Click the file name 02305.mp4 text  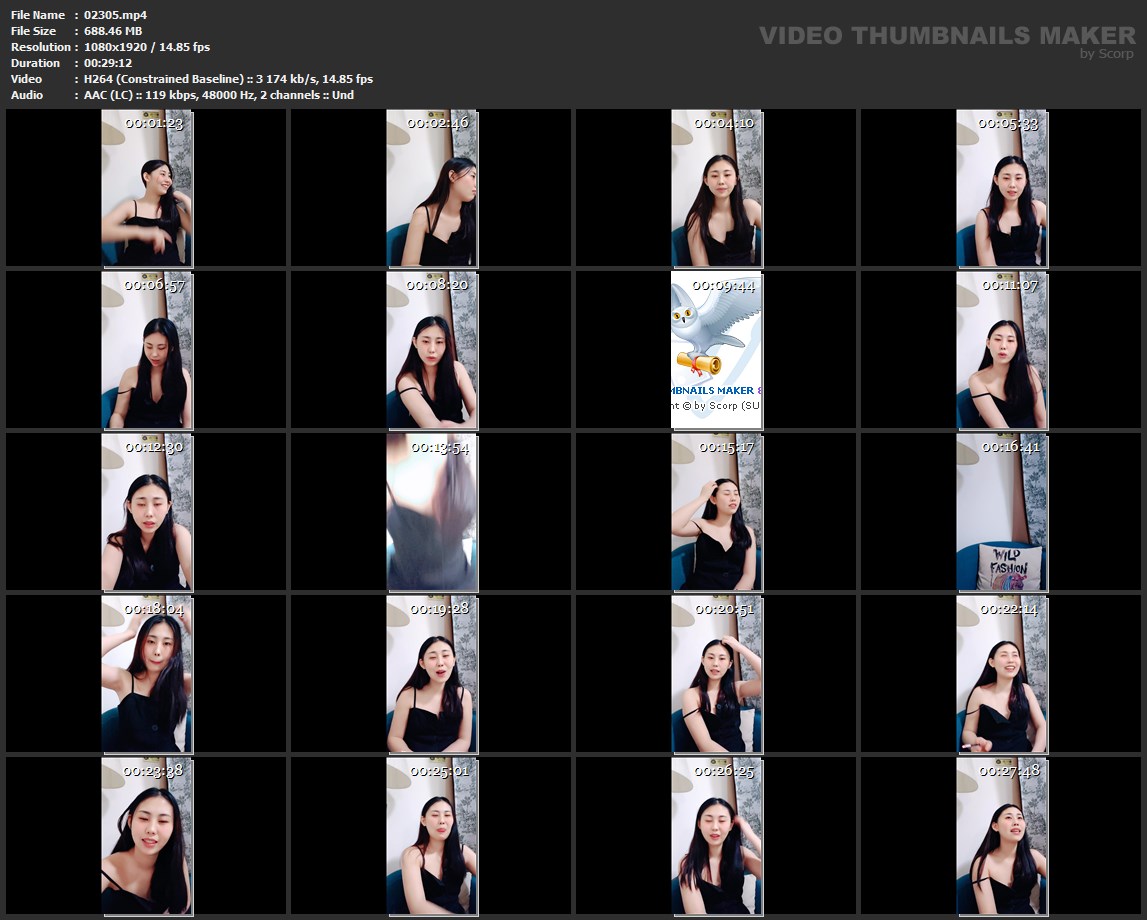point(115,15)
